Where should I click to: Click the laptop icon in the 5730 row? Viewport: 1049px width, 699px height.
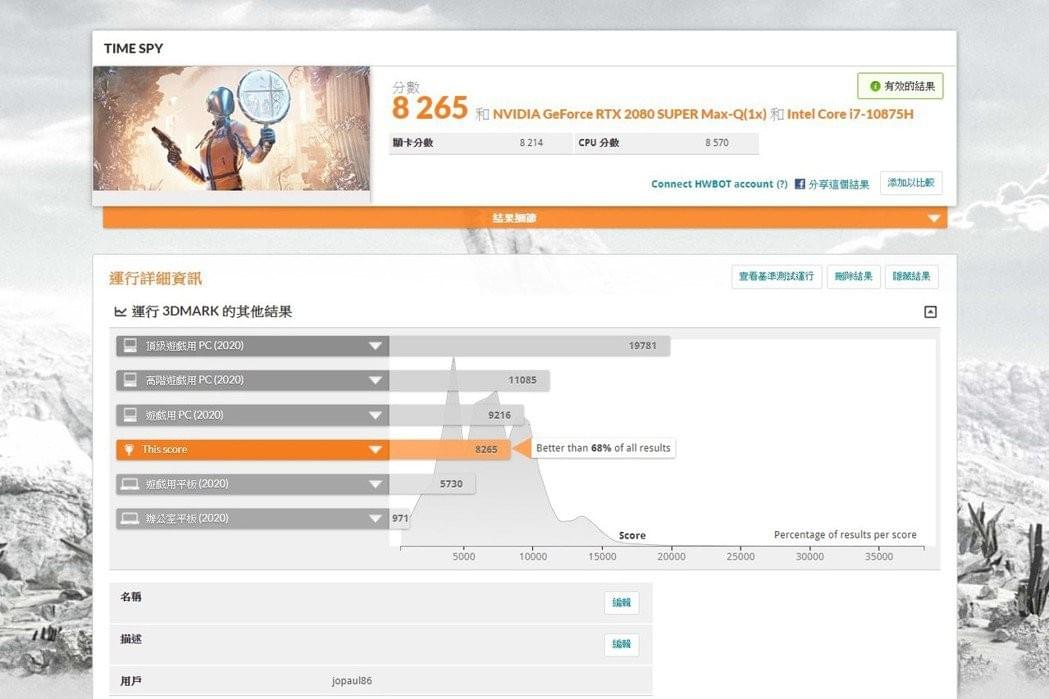pos(130,484)
